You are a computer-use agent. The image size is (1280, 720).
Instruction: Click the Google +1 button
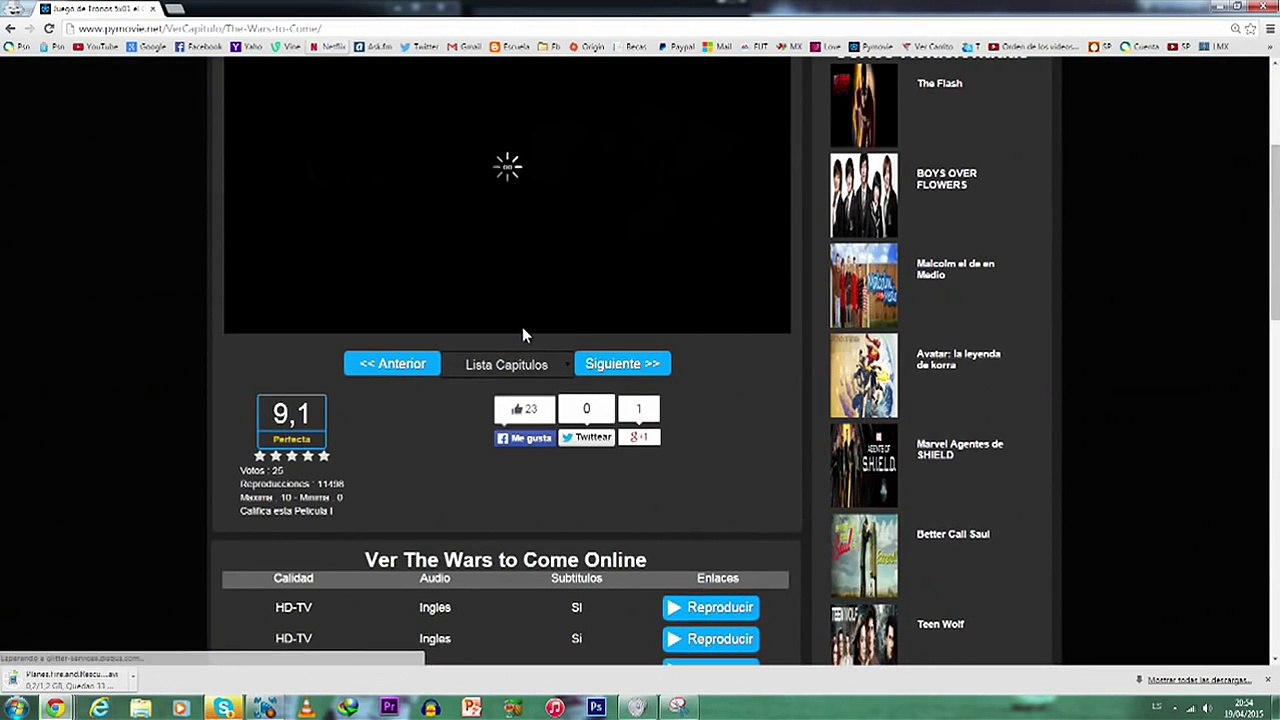[639, 437]
